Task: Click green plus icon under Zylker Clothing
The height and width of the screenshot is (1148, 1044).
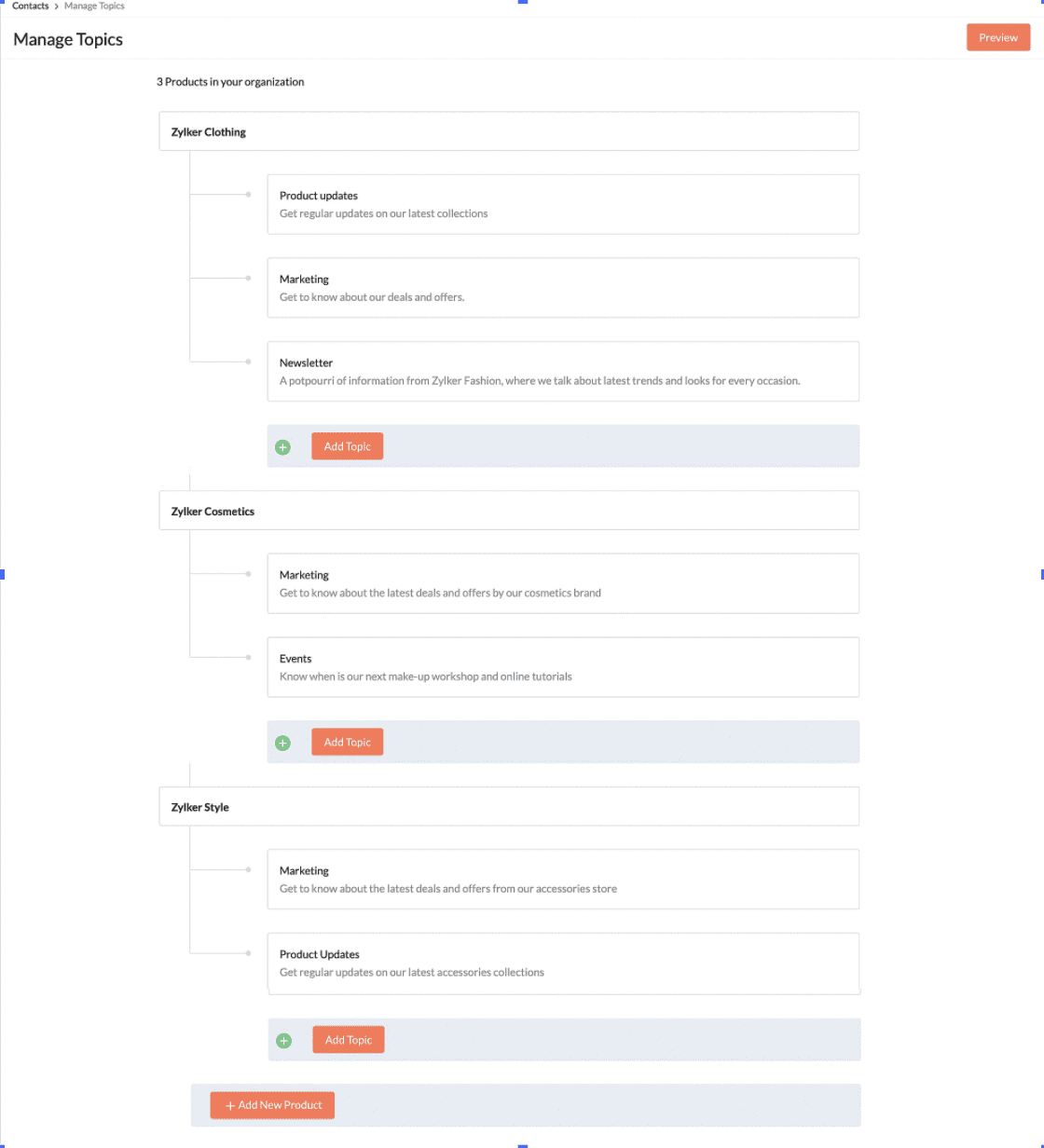Action: click(x=283, y=447)
